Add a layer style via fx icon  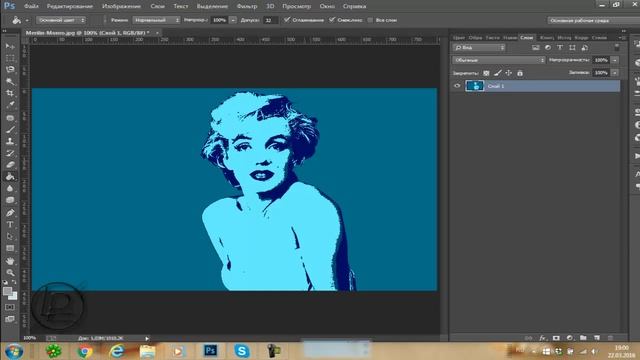[x=542, y=338]
